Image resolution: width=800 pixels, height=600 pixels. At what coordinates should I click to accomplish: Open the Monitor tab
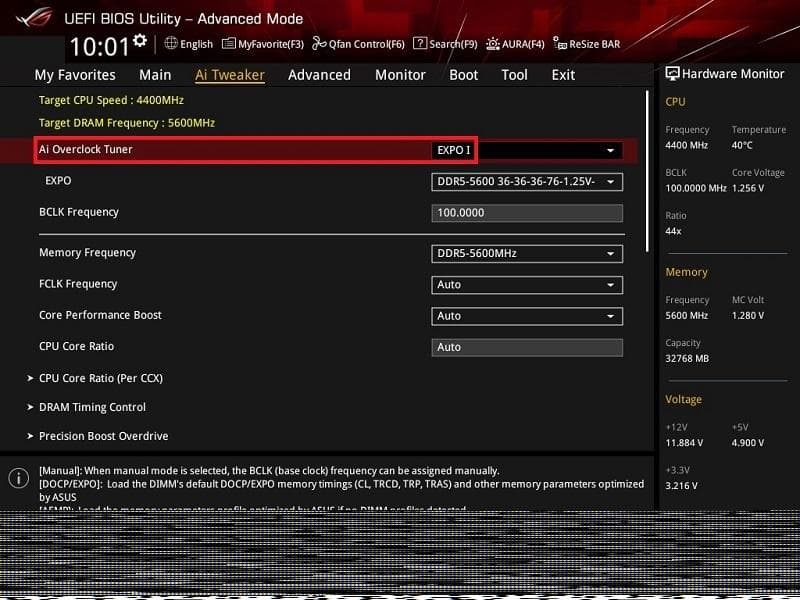click(400, 75)
